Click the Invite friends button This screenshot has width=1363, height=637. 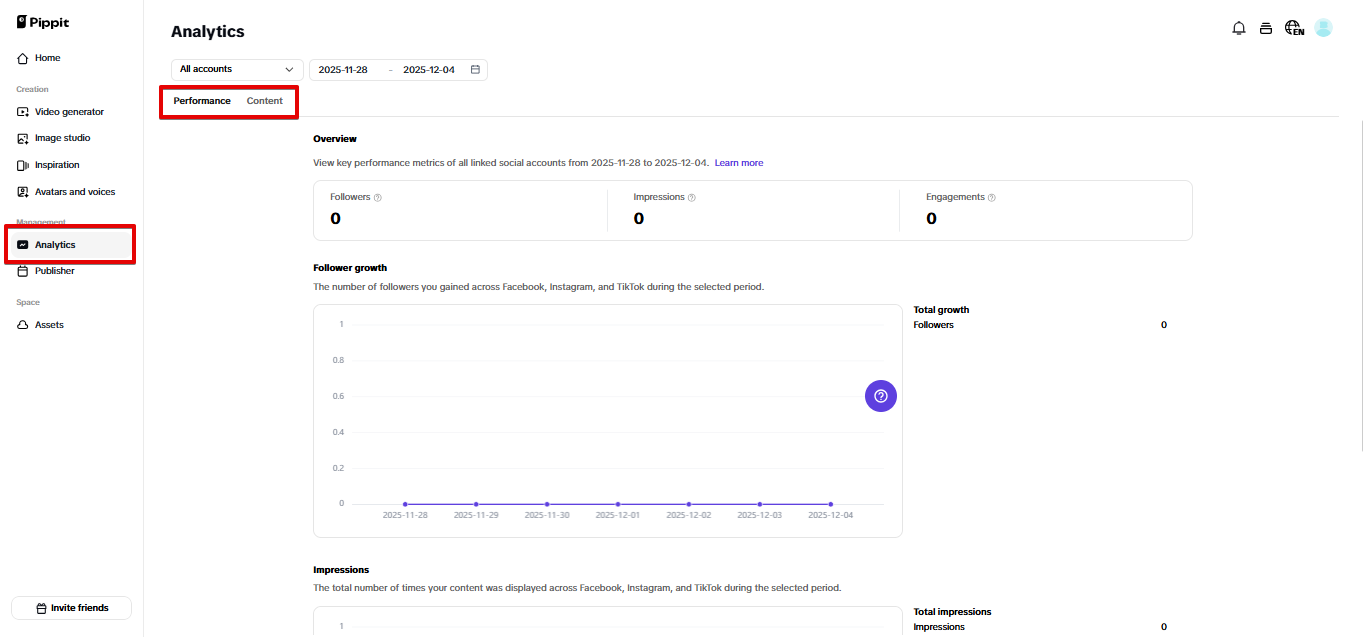click(x=71, y=607)
